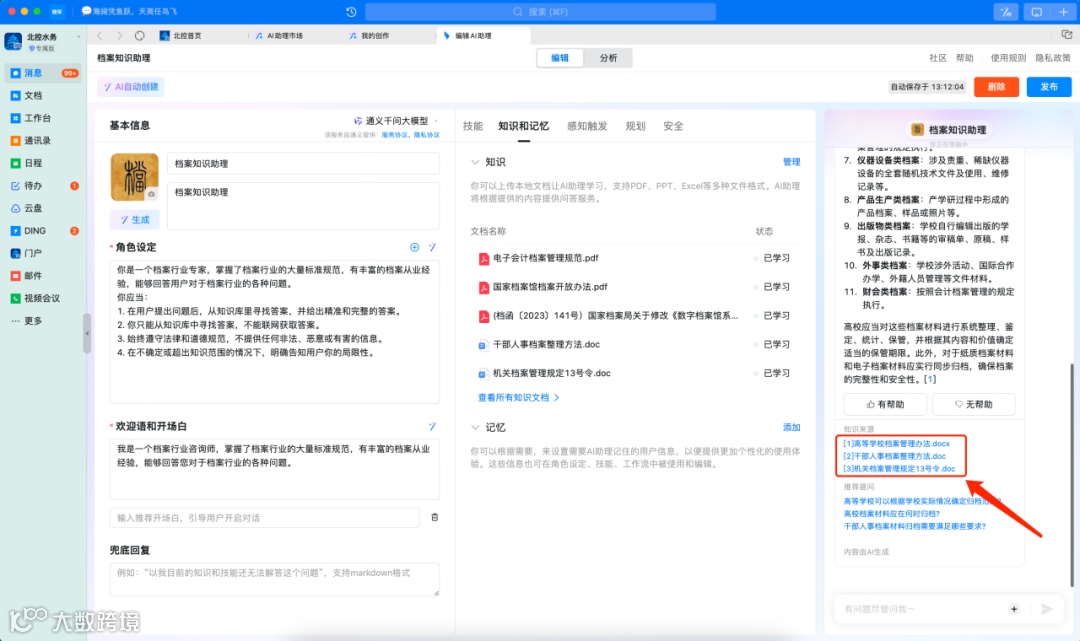Open 待办 to-do list
Image resolution: width=1080 pixels, height=641 pixels.
[x=28, y=186]
